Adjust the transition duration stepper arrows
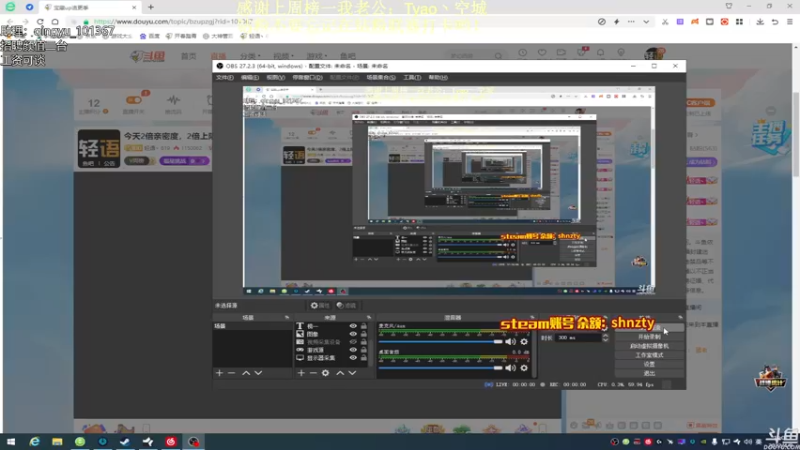The height and width of the screenshot is (450, 800). (605, 338)
